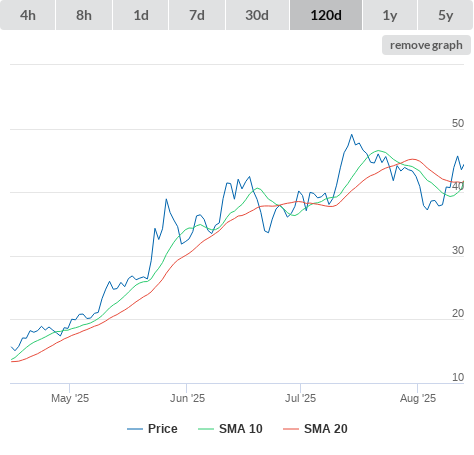Viewport: 474px width, 455px height.
Task: View the 5y time range
Action: [x=446, y=15]
